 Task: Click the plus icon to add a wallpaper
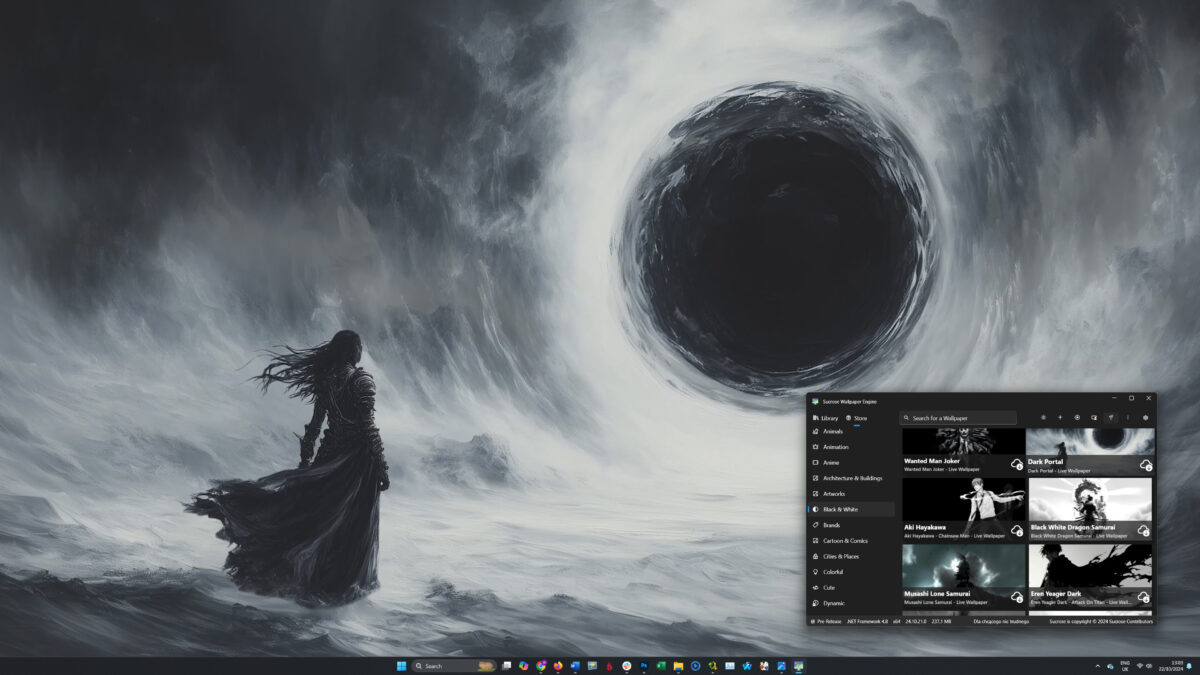coord(1060,417)
